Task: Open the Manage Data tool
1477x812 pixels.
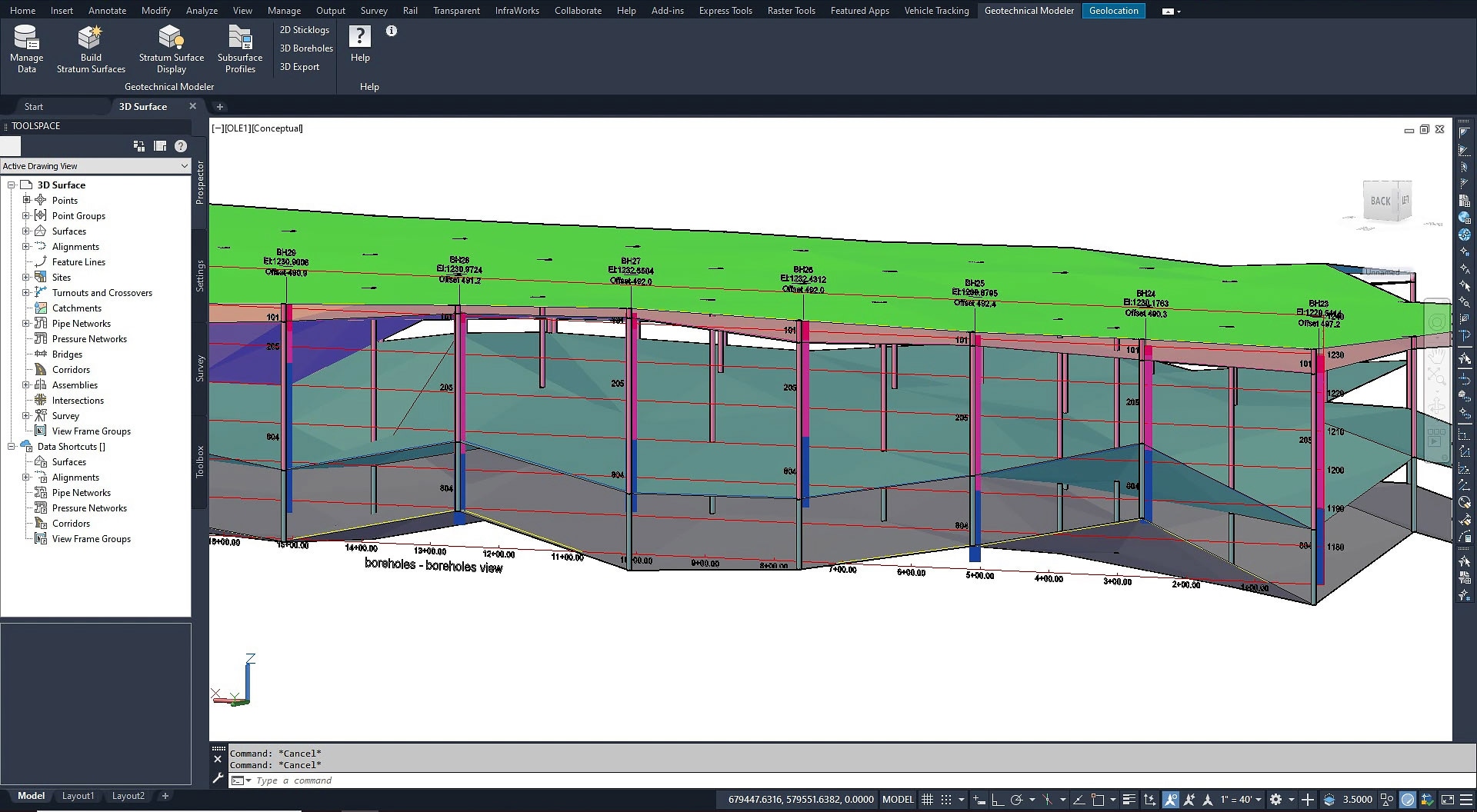Action: 26,48
